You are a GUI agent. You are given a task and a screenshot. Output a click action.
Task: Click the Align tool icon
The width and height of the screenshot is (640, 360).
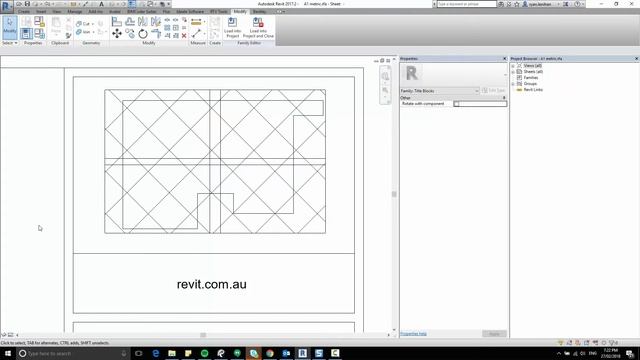pyautogui.click(x=117, y=22)
